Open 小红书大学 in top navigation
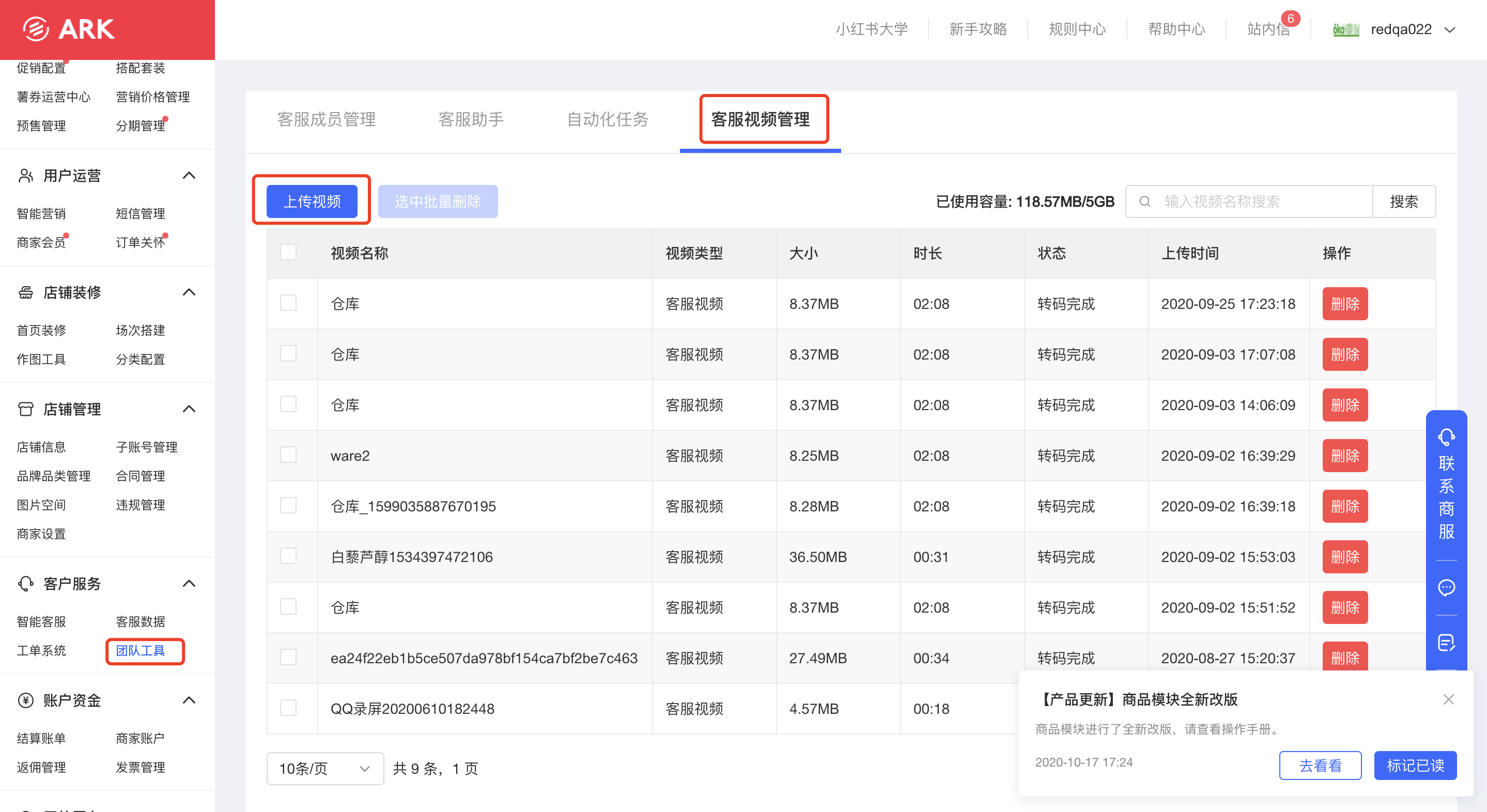Image resolution: width=1487 pixels, height=812 pixels. click(x=872, y=29)
